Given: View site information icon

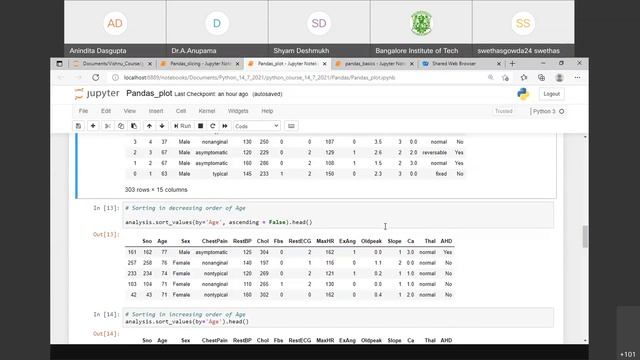Looking at the screenshot, I should click(116, 78).
